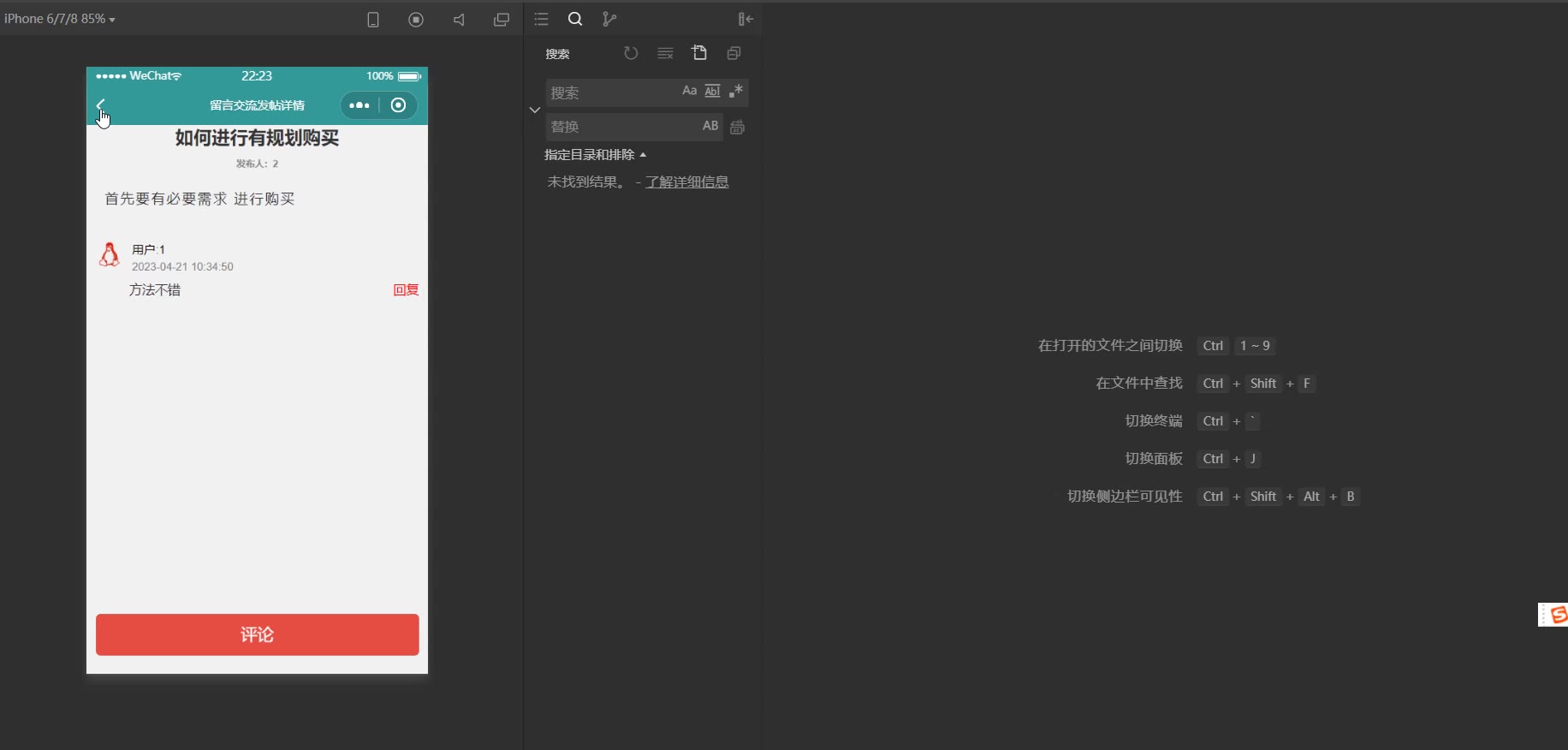1568x750 pixels.
Task: Click the 未找到结果 message
Action: 587,182
